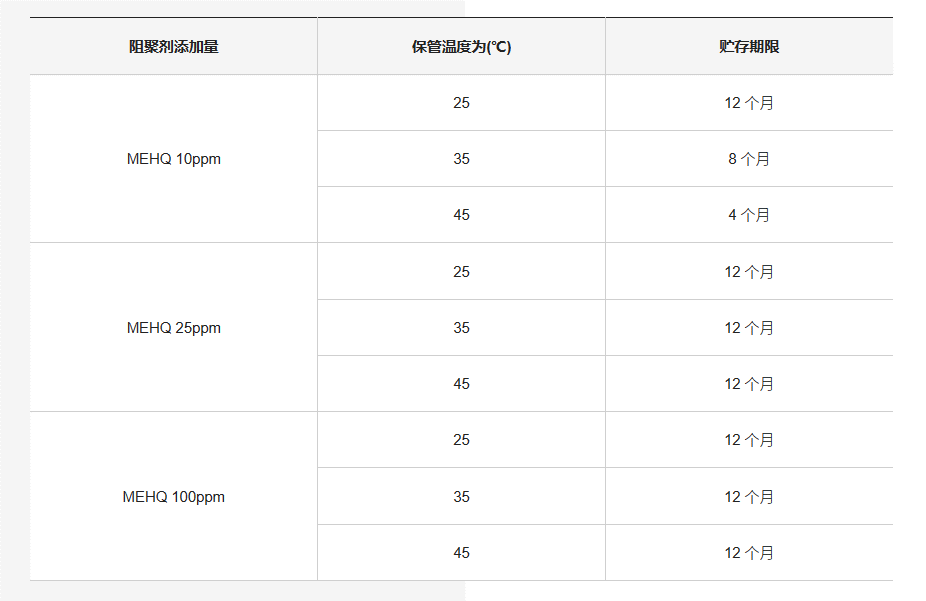Select the MEHQ 25ppm cell
Image resolution: width=926 pixels, height=601 pixels.
tap(173, 328)
